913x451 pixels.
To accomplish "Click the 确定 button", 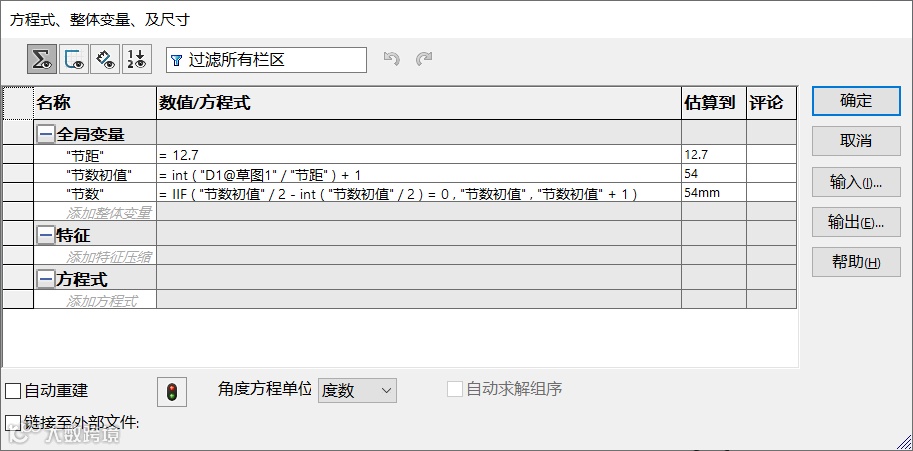I will point(856,101).
